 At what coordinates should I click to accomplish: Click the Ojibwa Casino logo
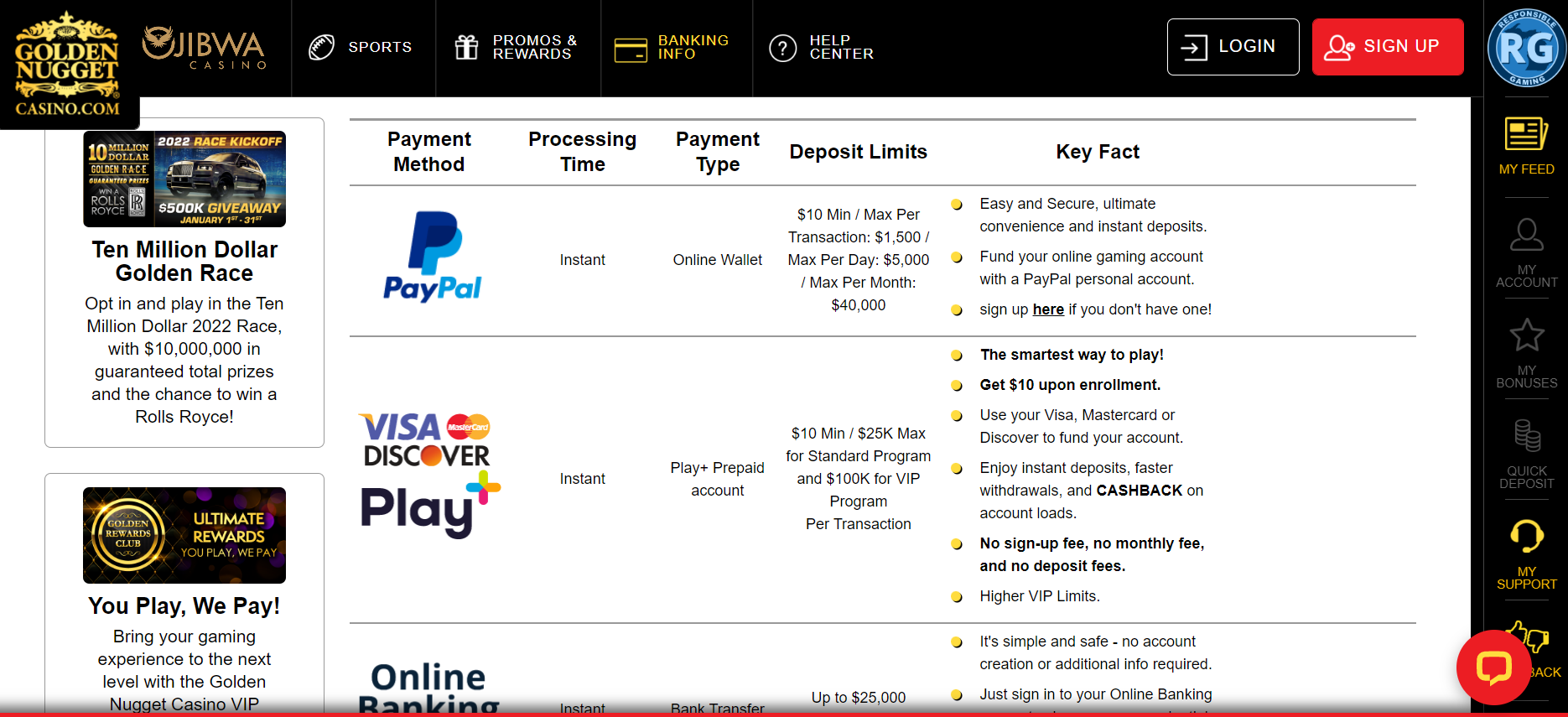click(204, 47)
